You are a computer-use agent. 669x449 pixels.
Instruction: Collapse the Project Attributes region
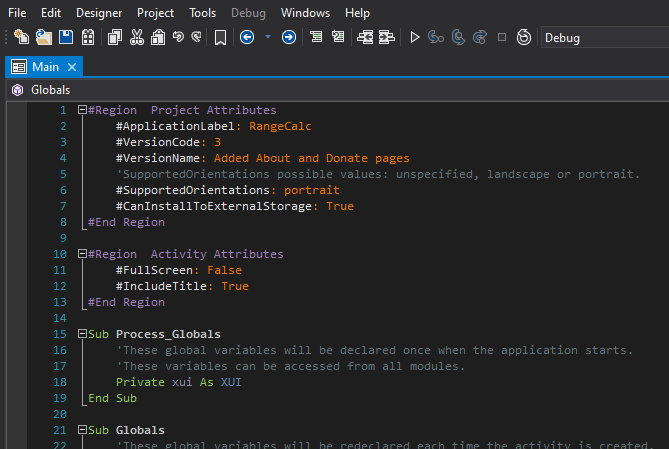click(x=82, y=110)
